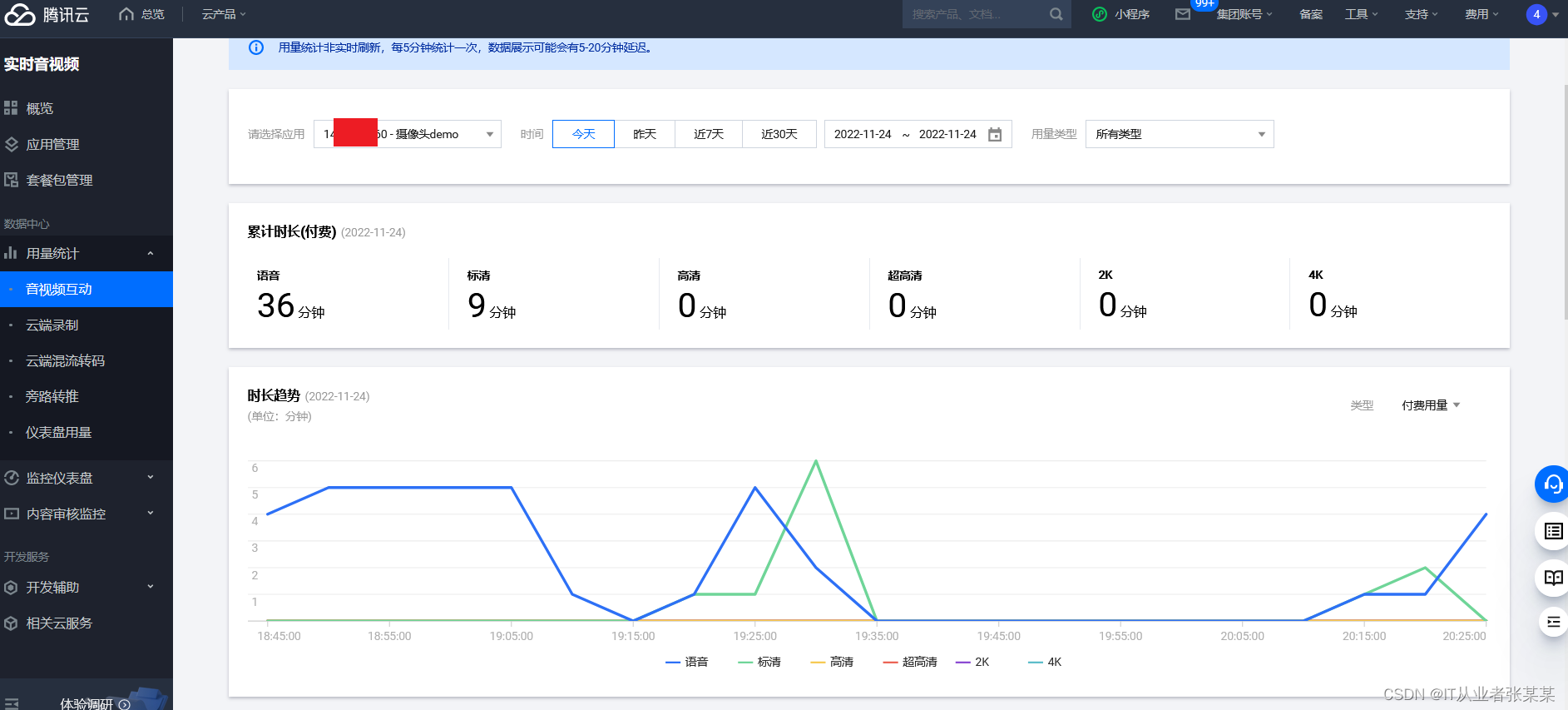This screenshot has height=710, width=1568.
Task: Expand the 开发辅助 sidebar section
Action: [x=87, y=587]
